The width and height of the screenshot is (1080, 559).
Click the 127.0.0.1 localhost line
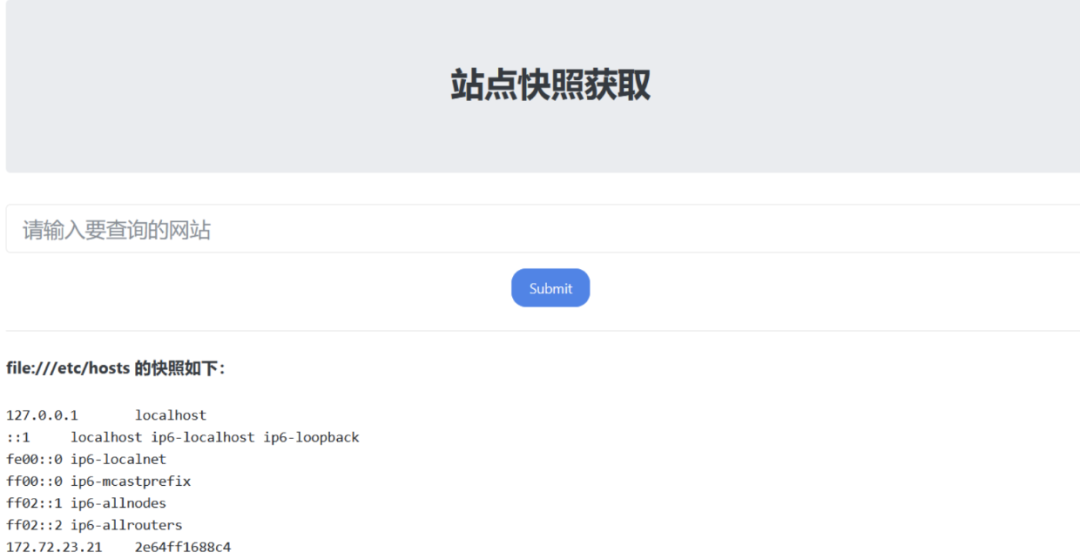tap(106, 416)
